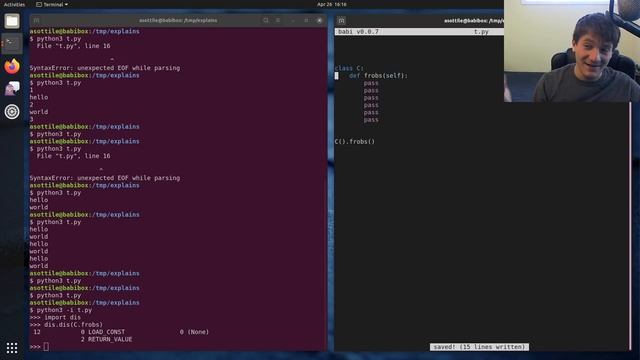Click 'def frobs(self):' line in editor
Viewport: 640px width, 360px height.
[x=378, y=76]
